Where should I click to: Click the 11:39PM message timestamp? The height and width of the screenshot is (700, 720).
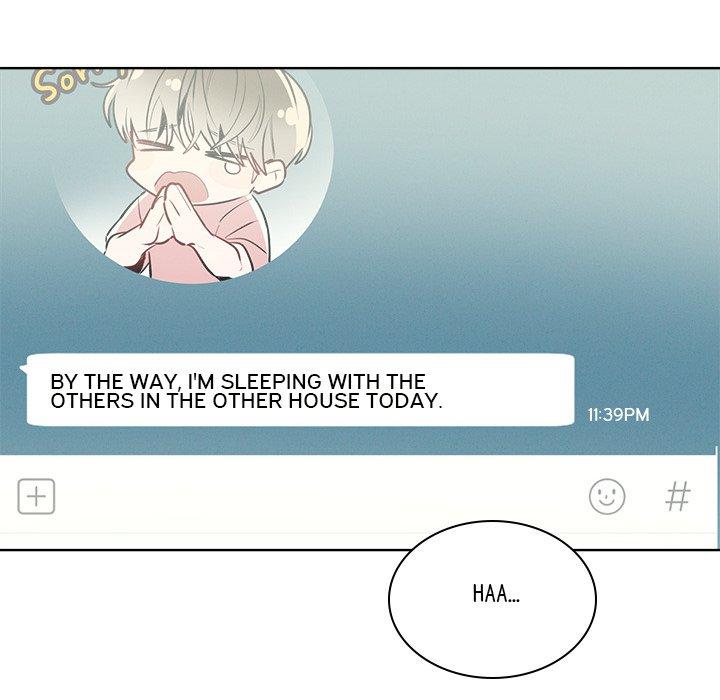(618, 415)
